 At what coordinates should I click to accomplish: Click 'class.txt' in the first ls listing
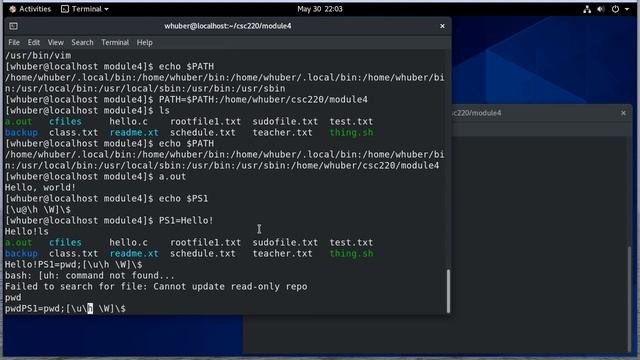click(x=73, y=133)
